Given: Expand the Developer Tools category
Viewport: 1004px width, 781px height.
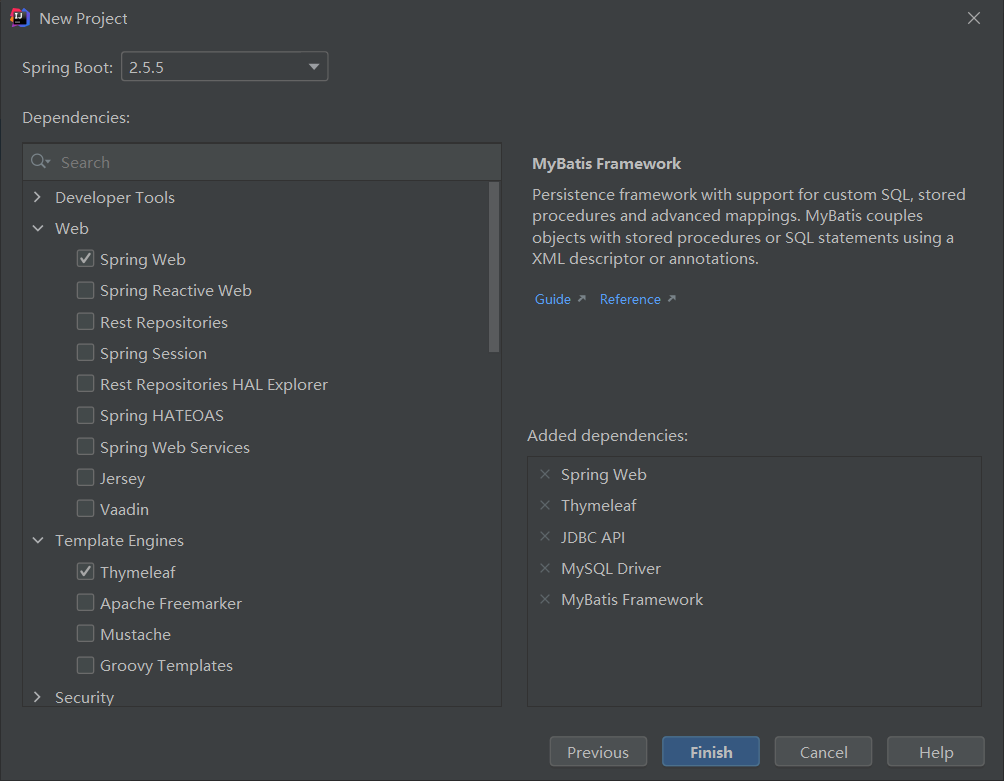Looking at the screenshot, I should pyautogui.click(x=38, y=197).
